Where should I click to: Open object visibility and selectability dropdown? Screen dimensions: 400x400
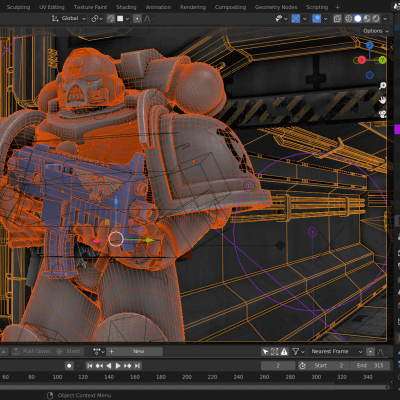click(x=281, y=19)
